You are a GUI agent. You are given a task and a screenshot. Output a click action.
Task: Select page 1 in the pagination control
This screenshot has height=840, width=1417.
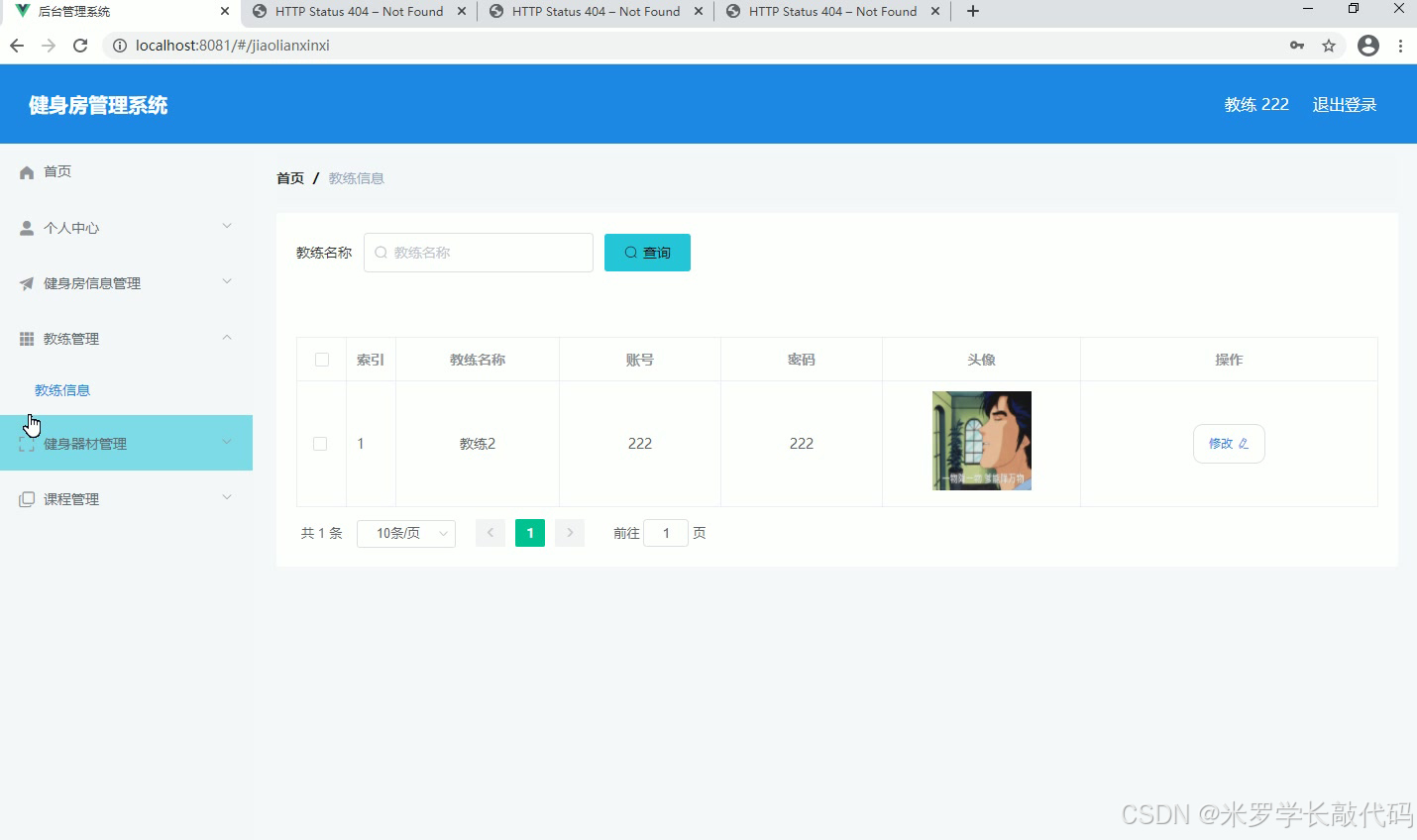click(x=530, y=533)
